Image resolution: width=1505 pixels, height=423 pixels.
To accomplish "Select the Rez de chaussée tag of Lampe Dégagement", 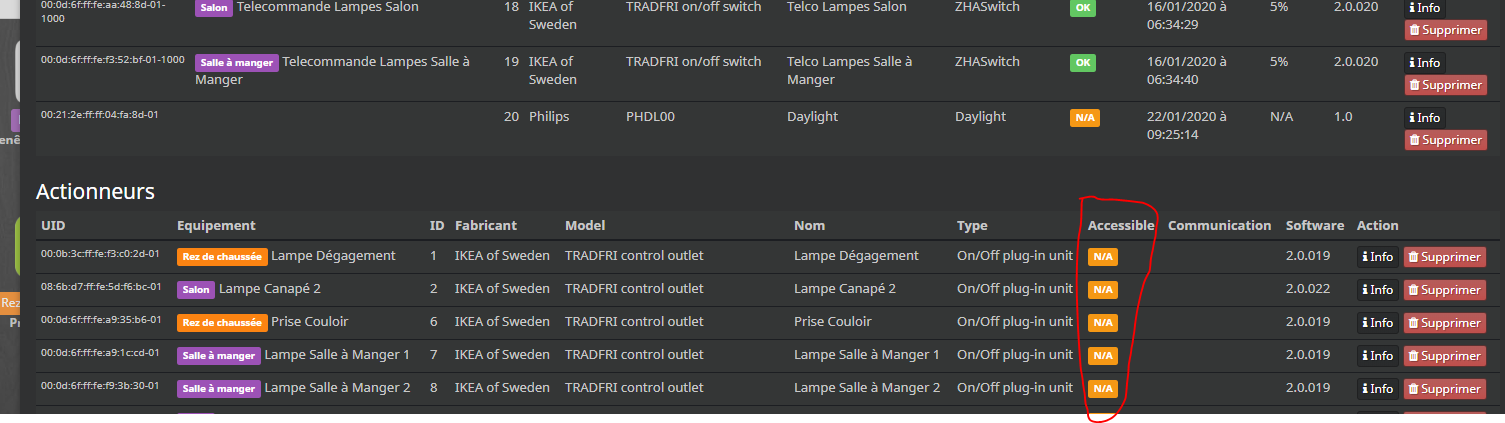I will tap(222, 257).
